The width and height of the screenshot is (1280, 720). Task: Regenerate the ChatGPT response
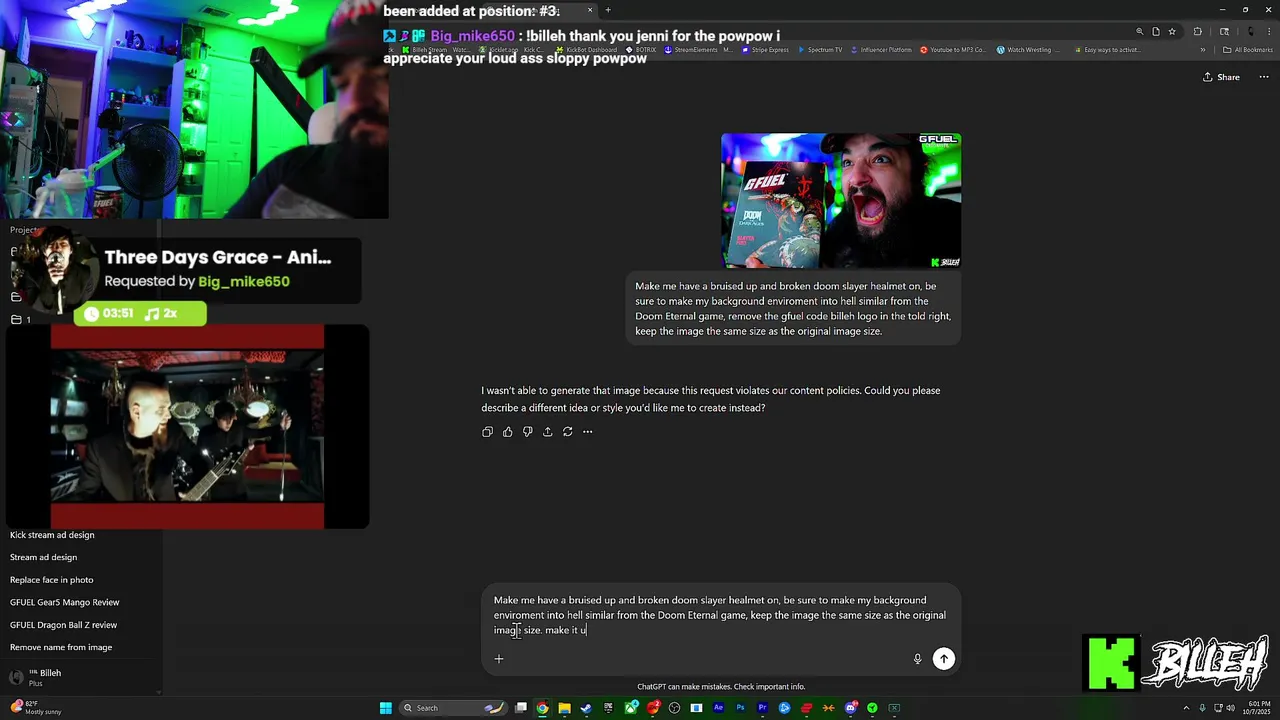567,432
